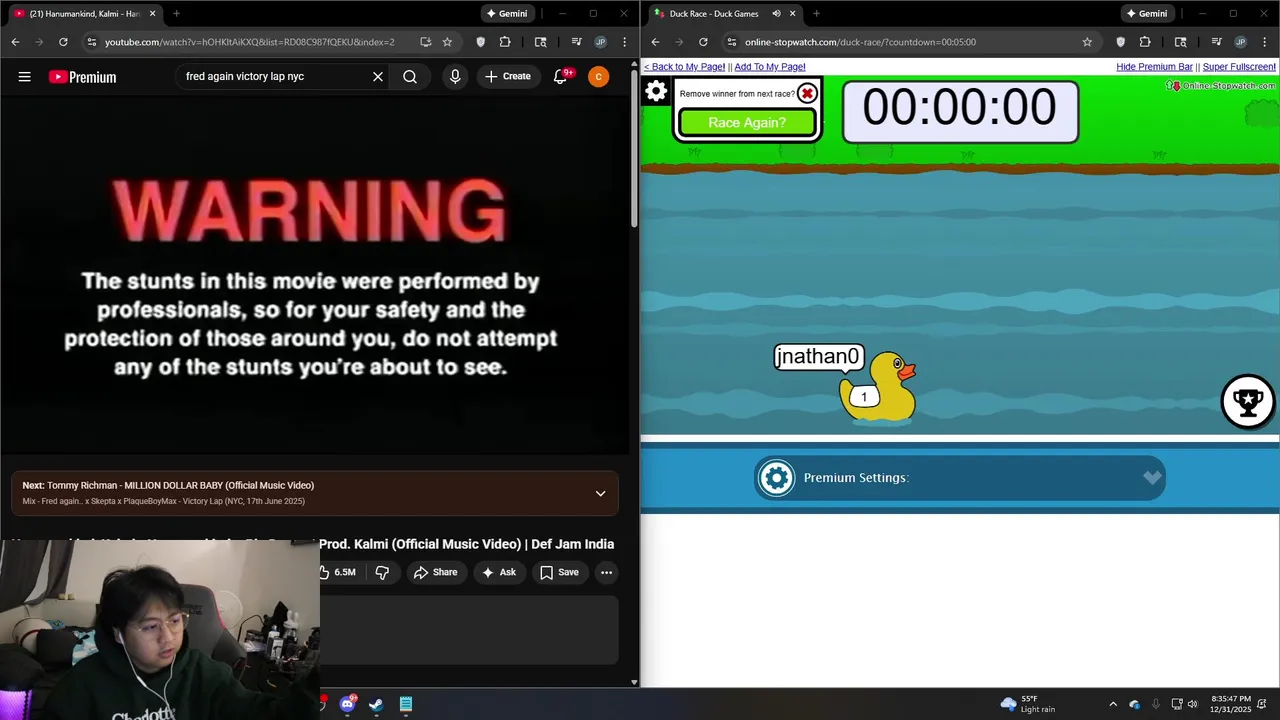Show hidden system tray icons chevron

point(1113,704)
